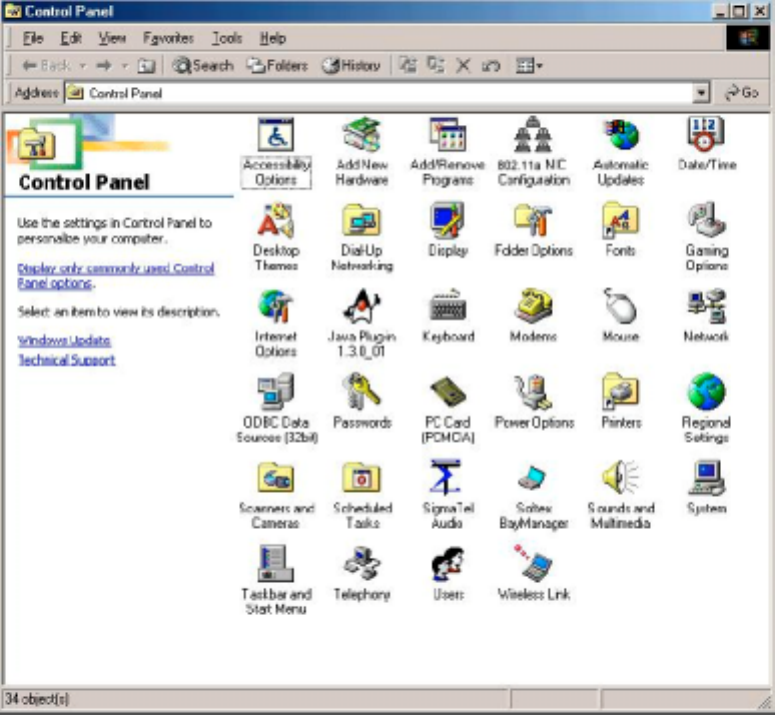Open the Modems applet
The height and width of the screenshot is (715, 775).
tap(533, 316)
